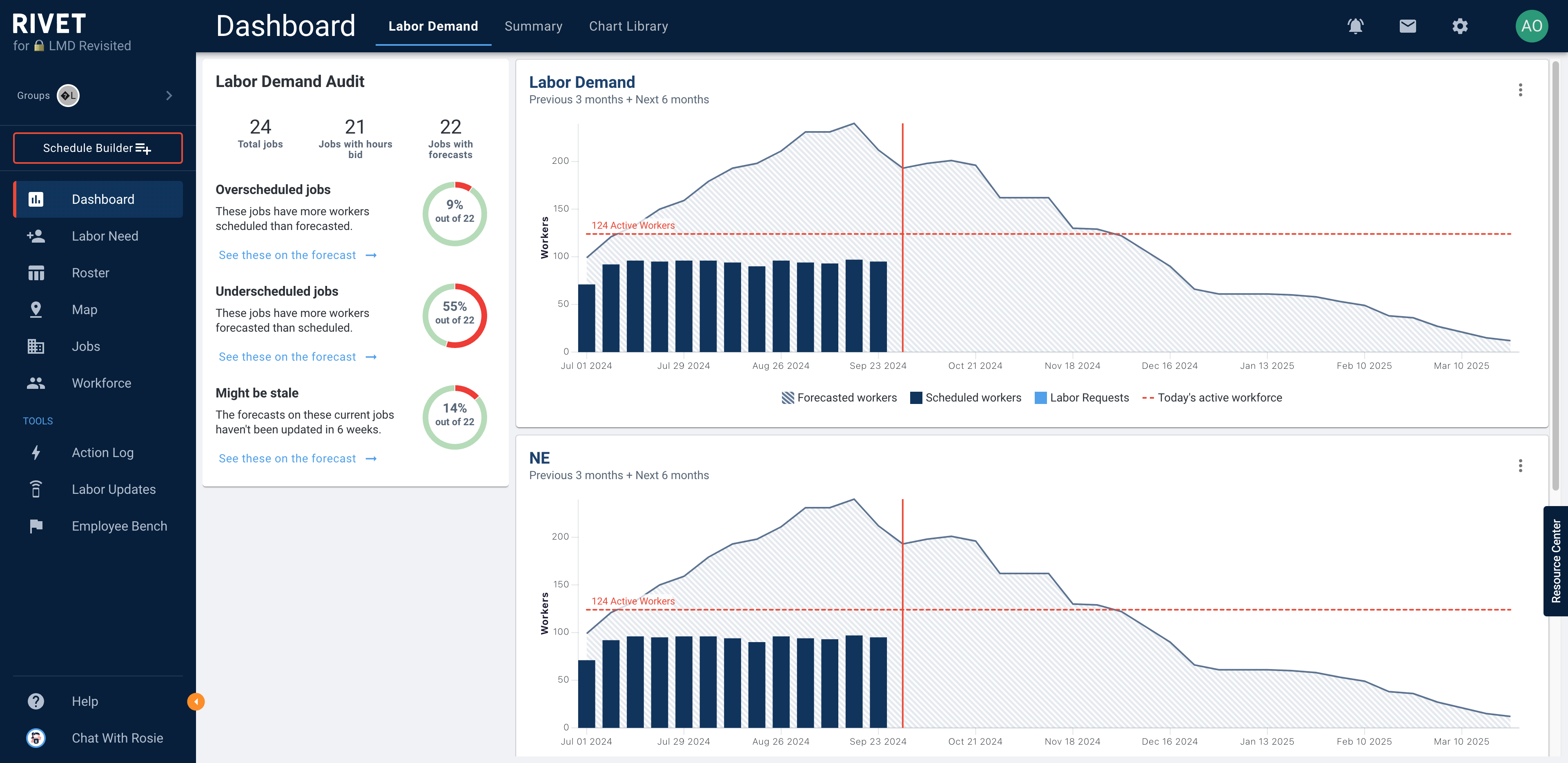Click the 14% might be stale ring
The width and height of the screenshot is (1568, 763).
(x=455, y=417)
